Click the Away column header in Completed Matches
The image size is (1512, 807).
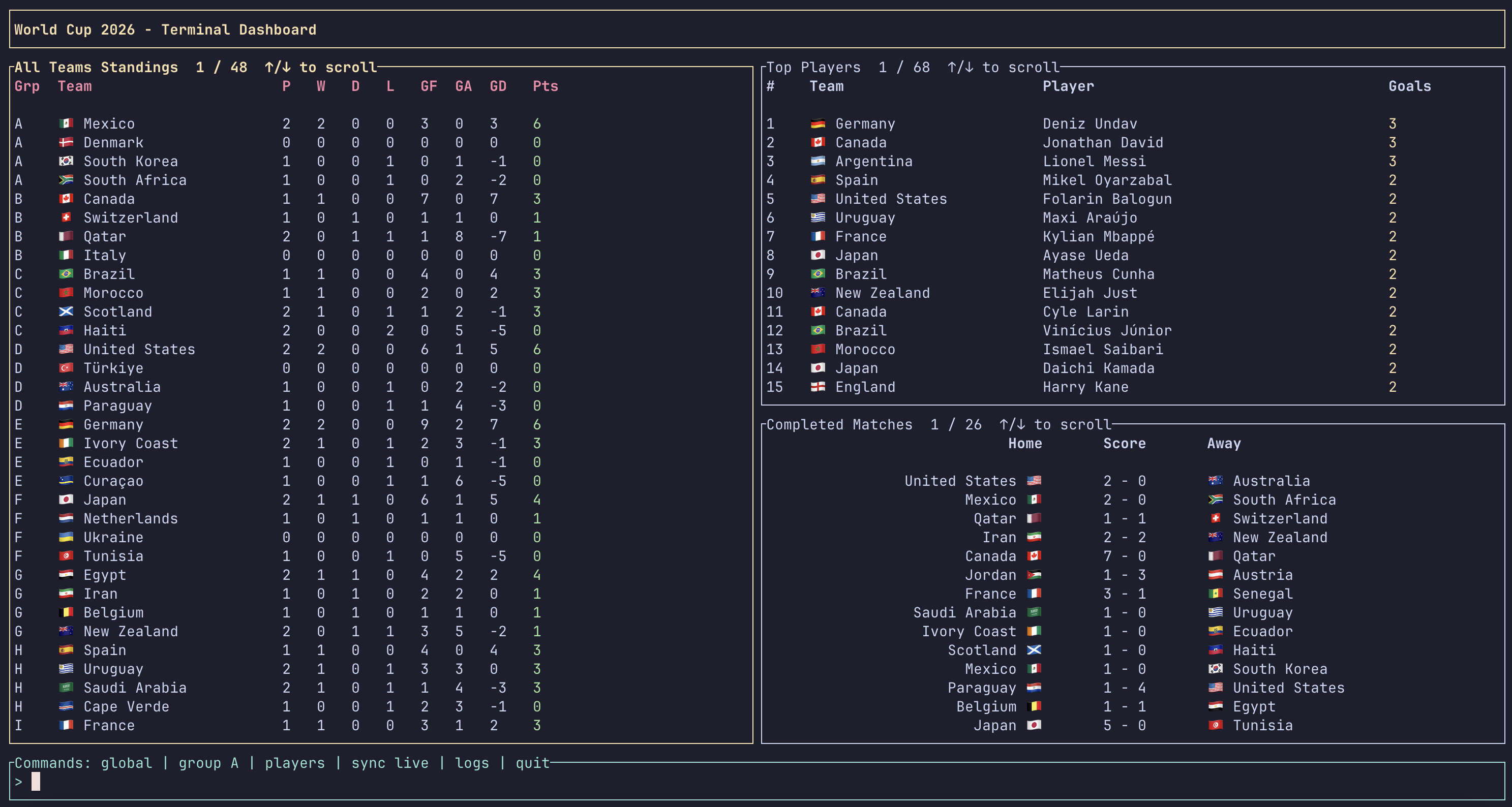[1224, 443]
